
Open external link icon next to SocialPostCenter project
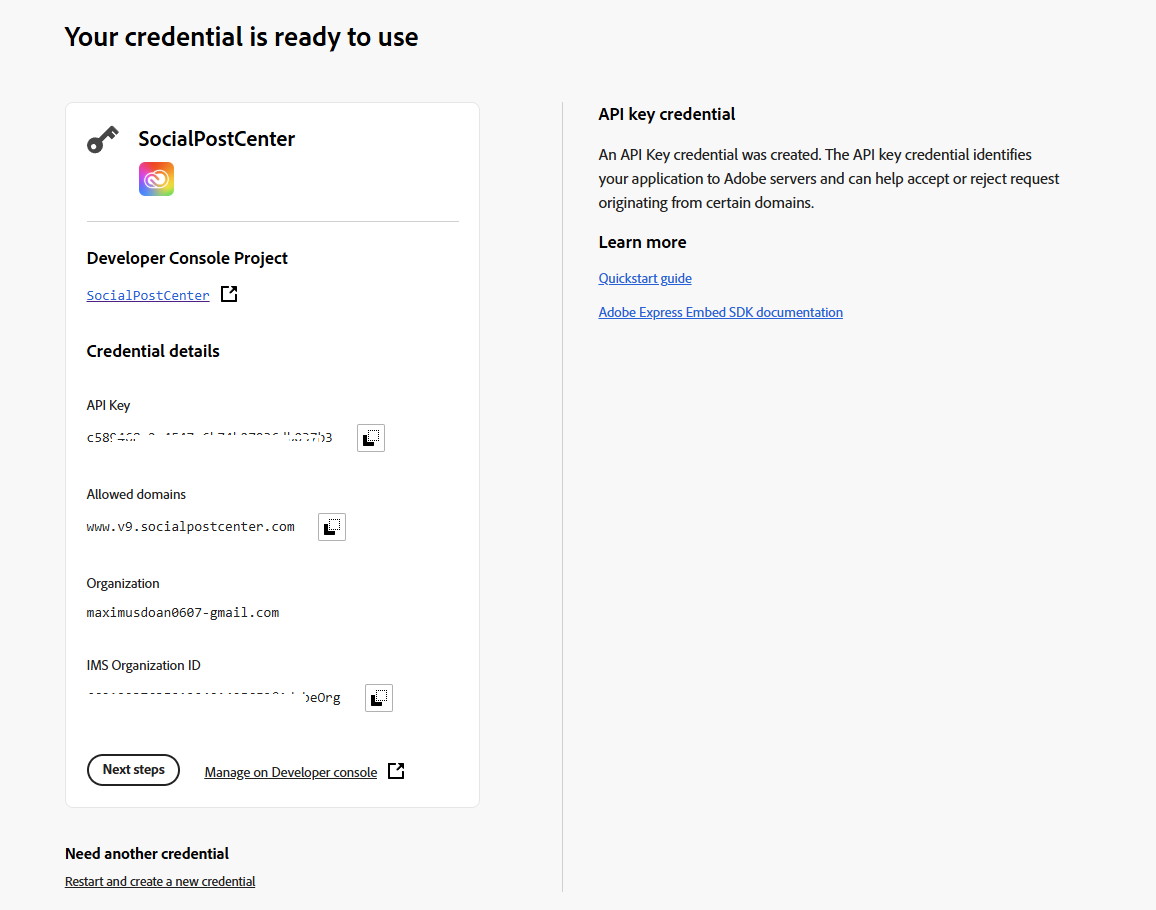(x=229, y=294)
